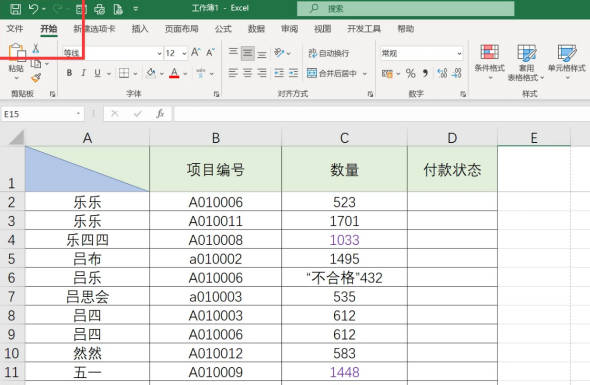The height and width of the screenshot is (385, 590).
Task: Open the borders dropdown arrow
Action: coord(135,74)
